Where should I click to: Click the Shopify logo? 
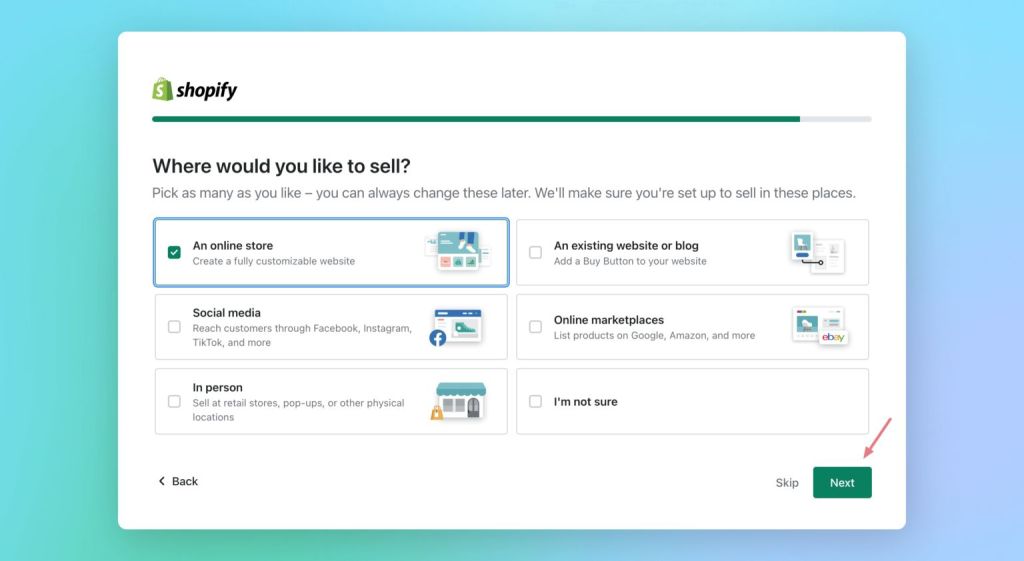tap(195, 90)
